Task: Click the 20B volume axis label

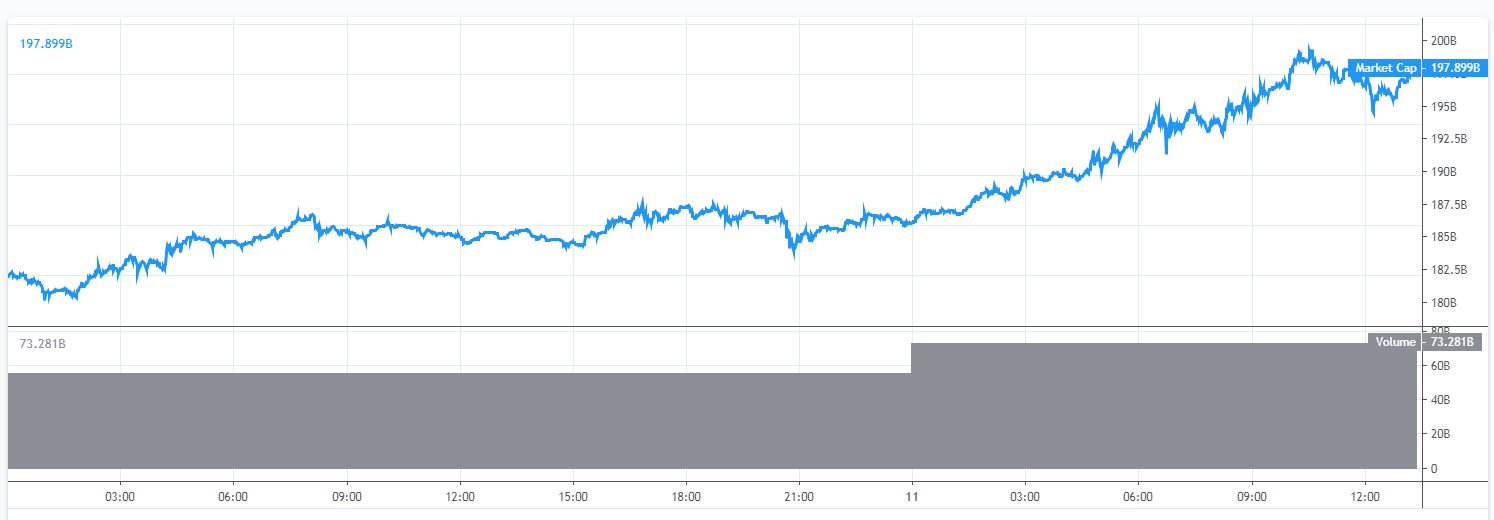Action: (1440, 434)
